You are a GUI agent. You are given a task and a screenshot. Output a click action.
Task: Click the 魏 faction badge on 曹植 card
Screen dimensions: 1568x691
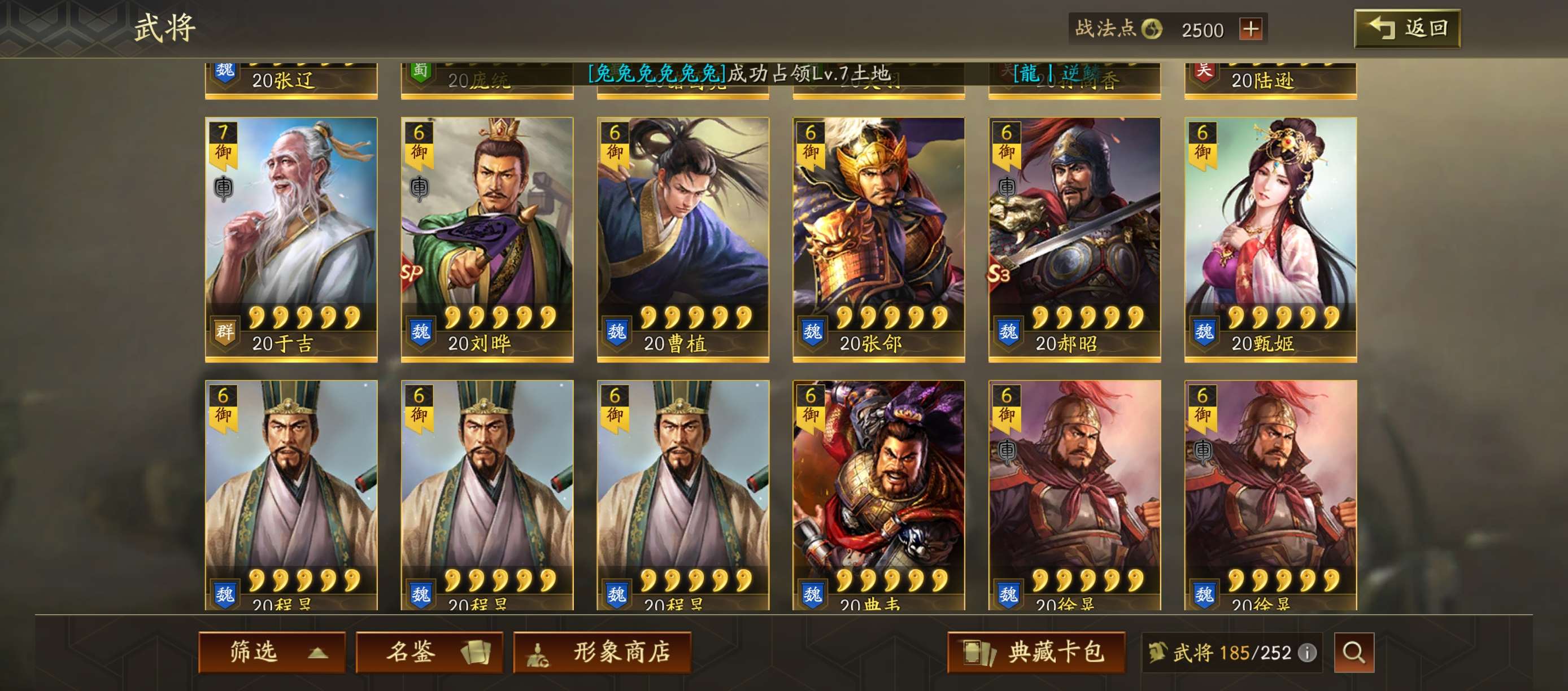click(x=616, y=332)
